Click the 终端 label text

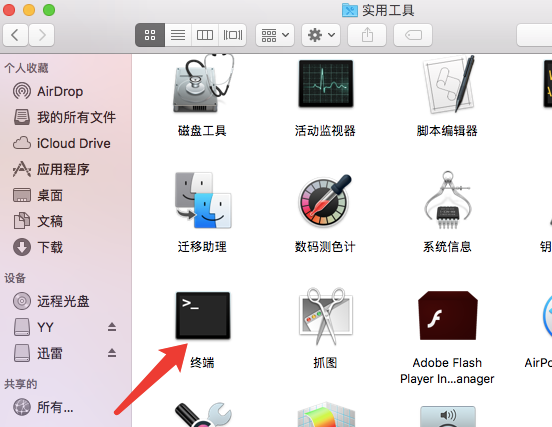pos(202,363)
